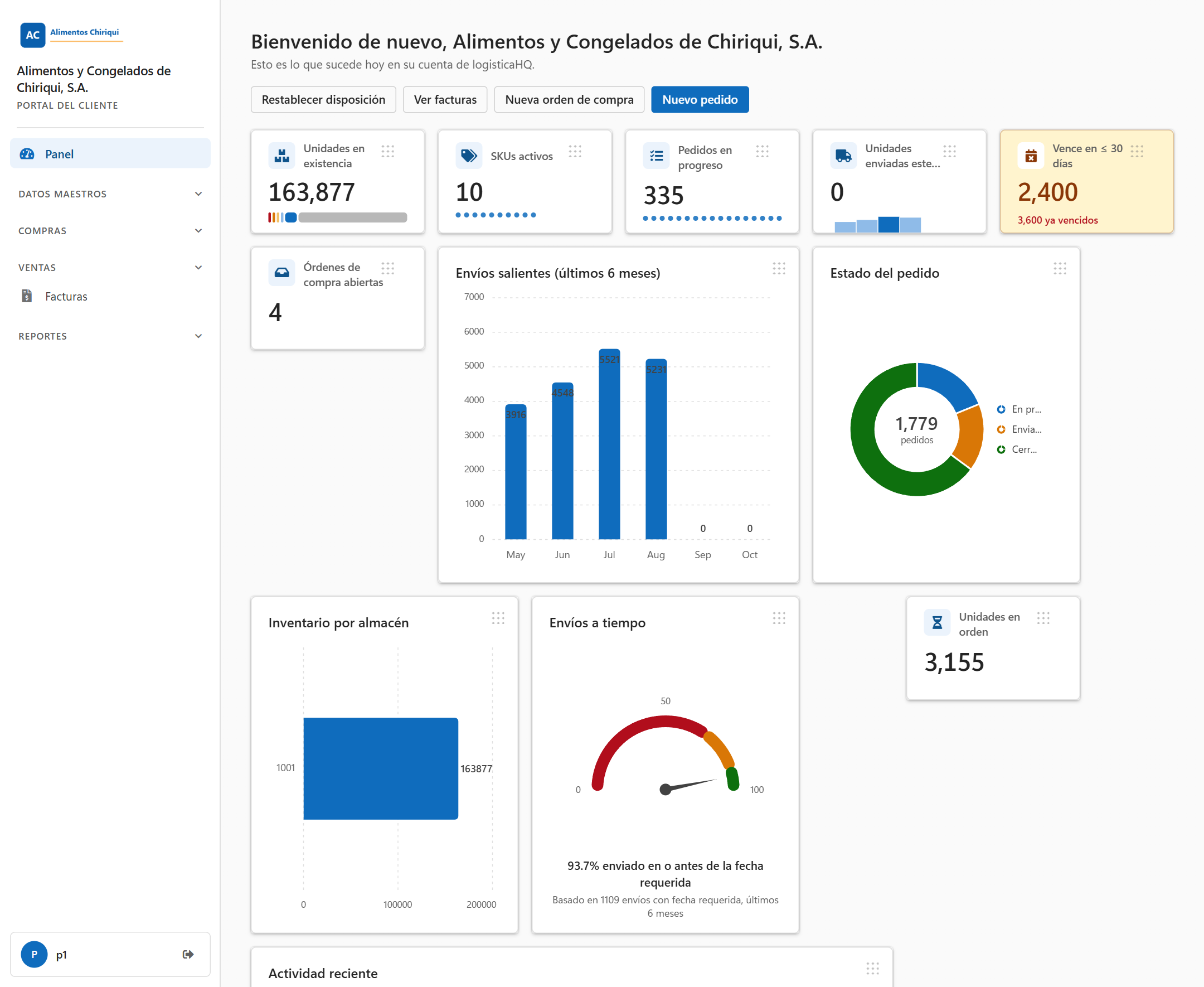Viewport: 1204px width, 987px height.
Task: Expand the Datos Maestros sidebar section
Action: pyautogui.click(x=110, y=194)
